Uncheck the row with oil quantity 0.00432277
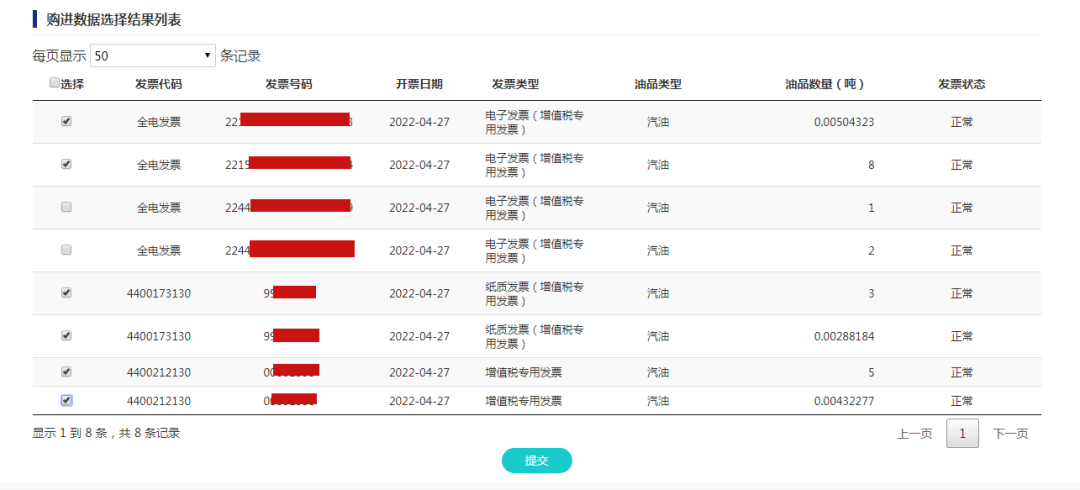The image size is (1080, 490). tap(66, 400)
